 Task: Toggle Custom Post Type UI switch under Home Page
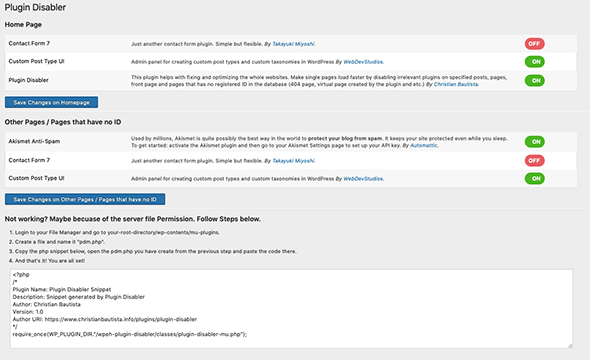(534, 62)
